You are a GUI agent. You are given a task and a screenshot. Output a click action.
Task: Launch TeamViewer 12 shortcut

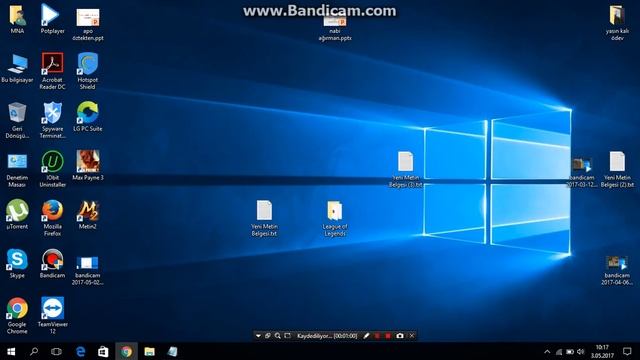(52, 316)
